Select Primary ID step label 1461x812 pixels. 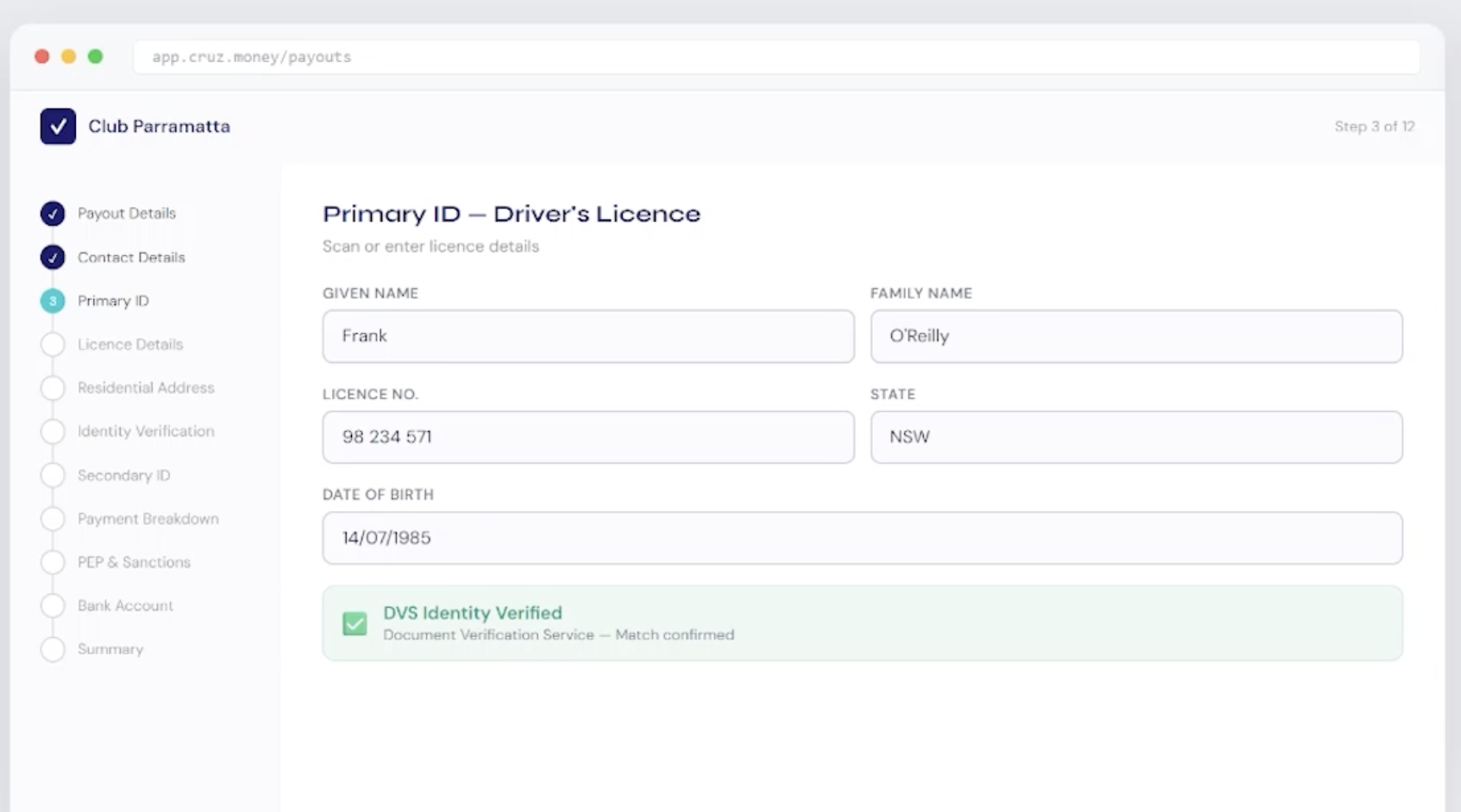[x=113, y=301]
